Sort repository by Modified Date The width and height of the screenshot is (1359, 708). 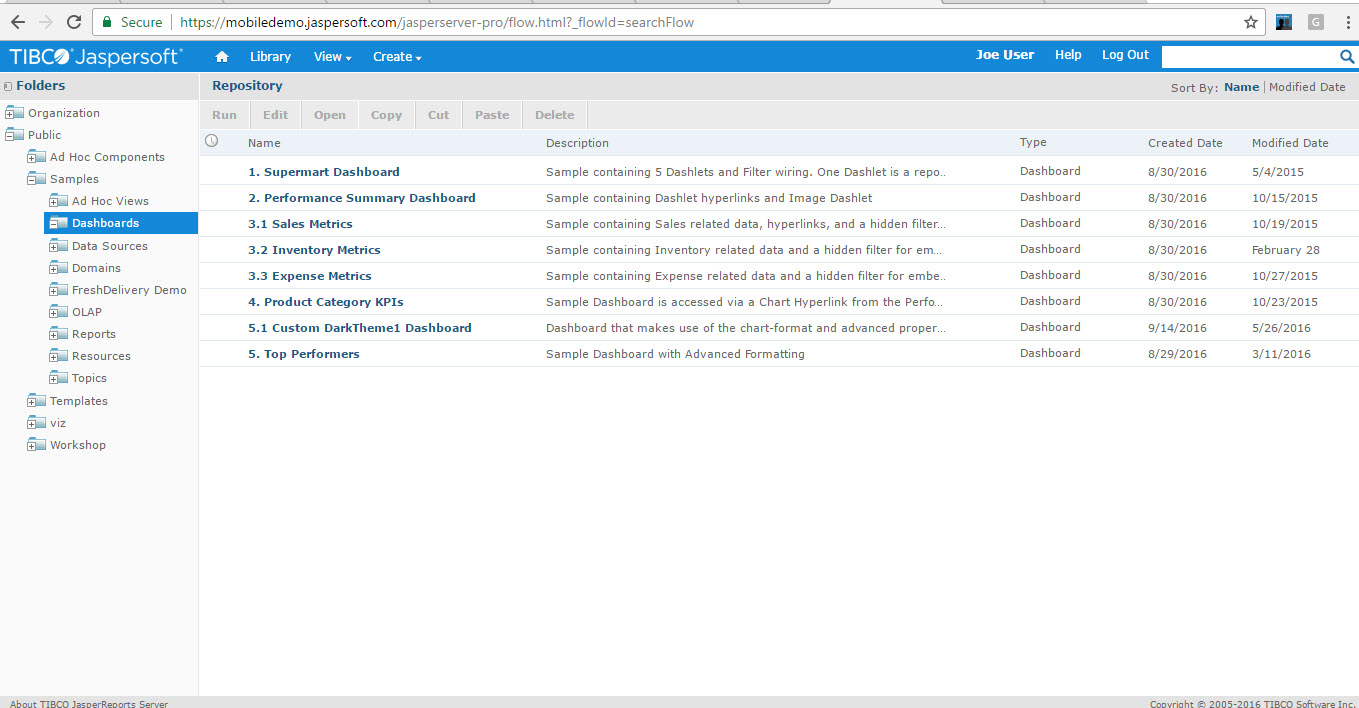pyautogui.click(x=1307, y=87)
